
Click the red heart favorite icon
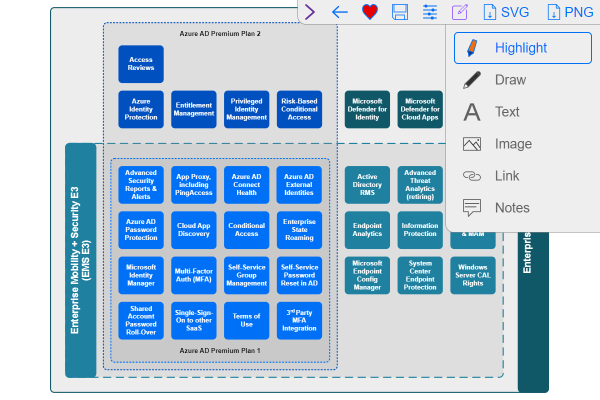[x=370, y=12]
